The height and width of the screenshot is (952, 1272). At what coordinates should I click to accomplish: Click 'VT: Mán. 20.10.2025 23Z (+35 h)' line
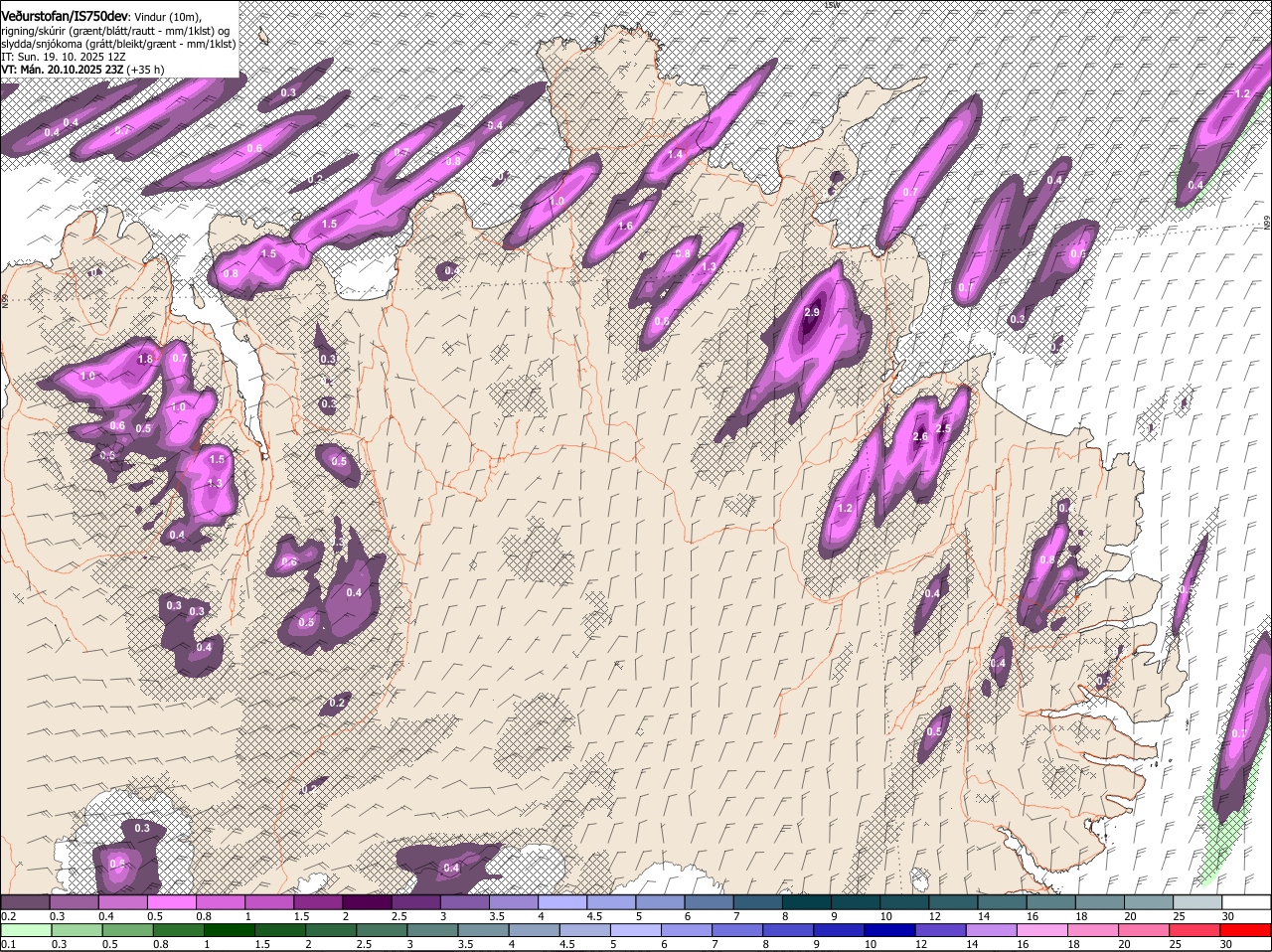click(82, 70)
